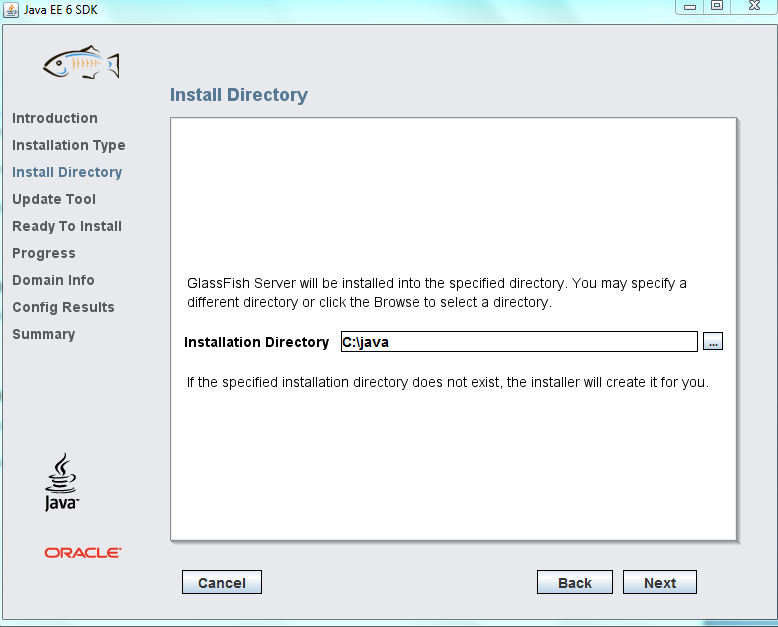
Task: Select the Ready To Install step
Action: coord(67,226)
